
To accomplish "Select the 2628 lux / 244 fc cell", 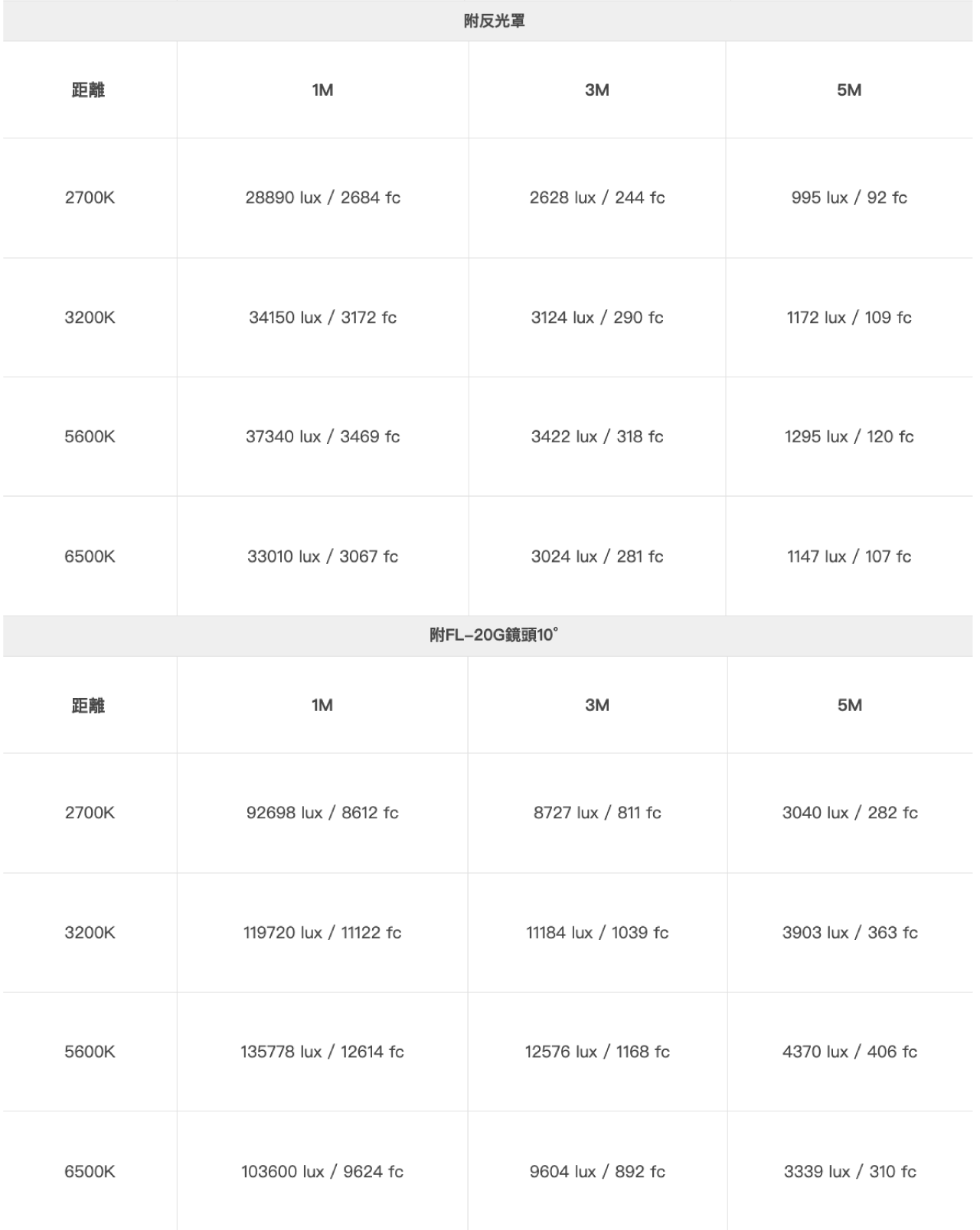I will click(x=597, y=197).
